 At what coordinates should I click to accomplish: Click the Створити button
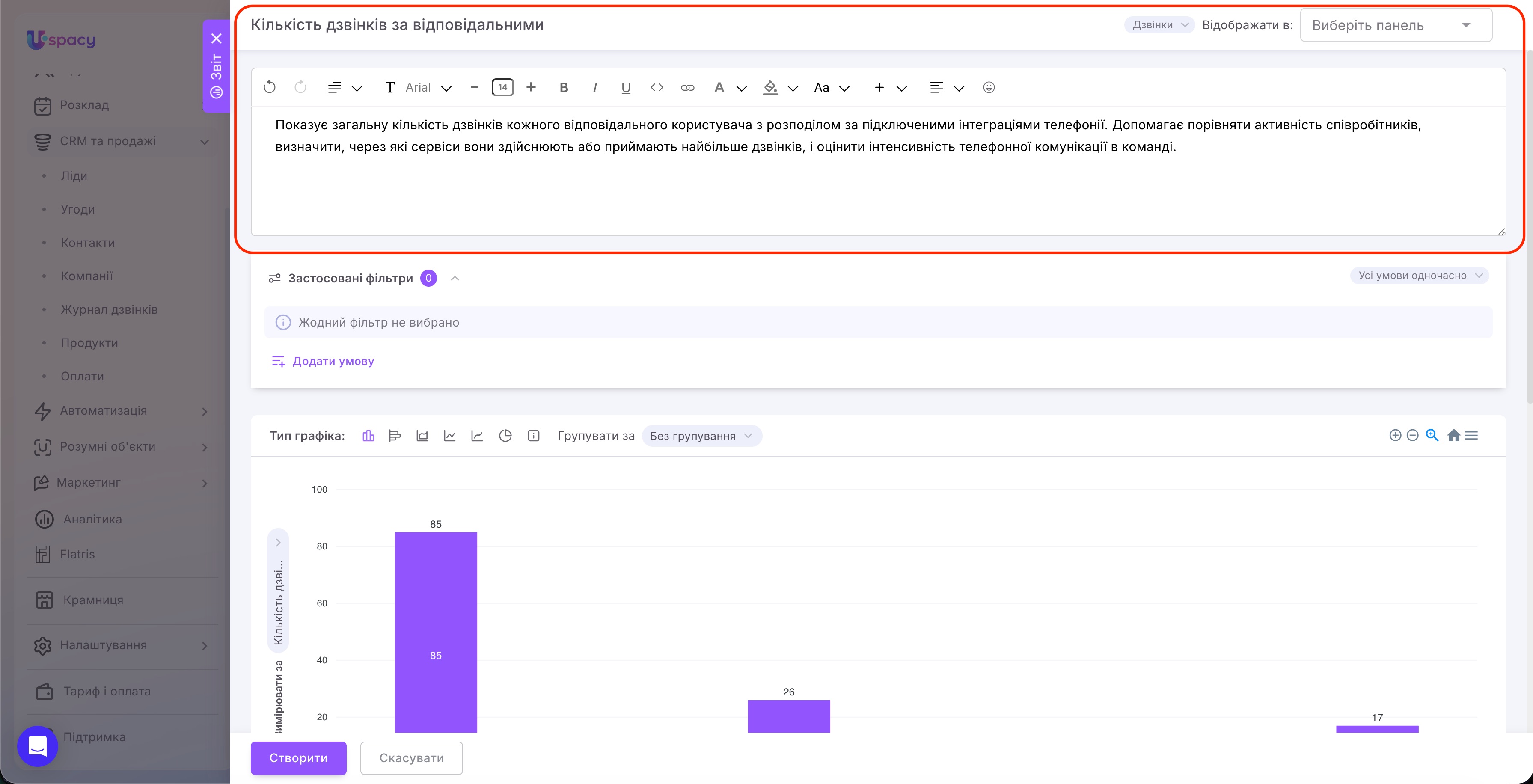click(298, 758)
